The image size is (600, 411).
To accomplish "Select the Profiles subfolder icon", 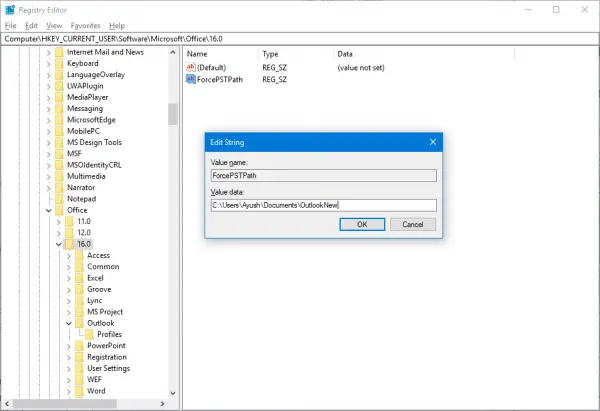I will tap(89, 334).
